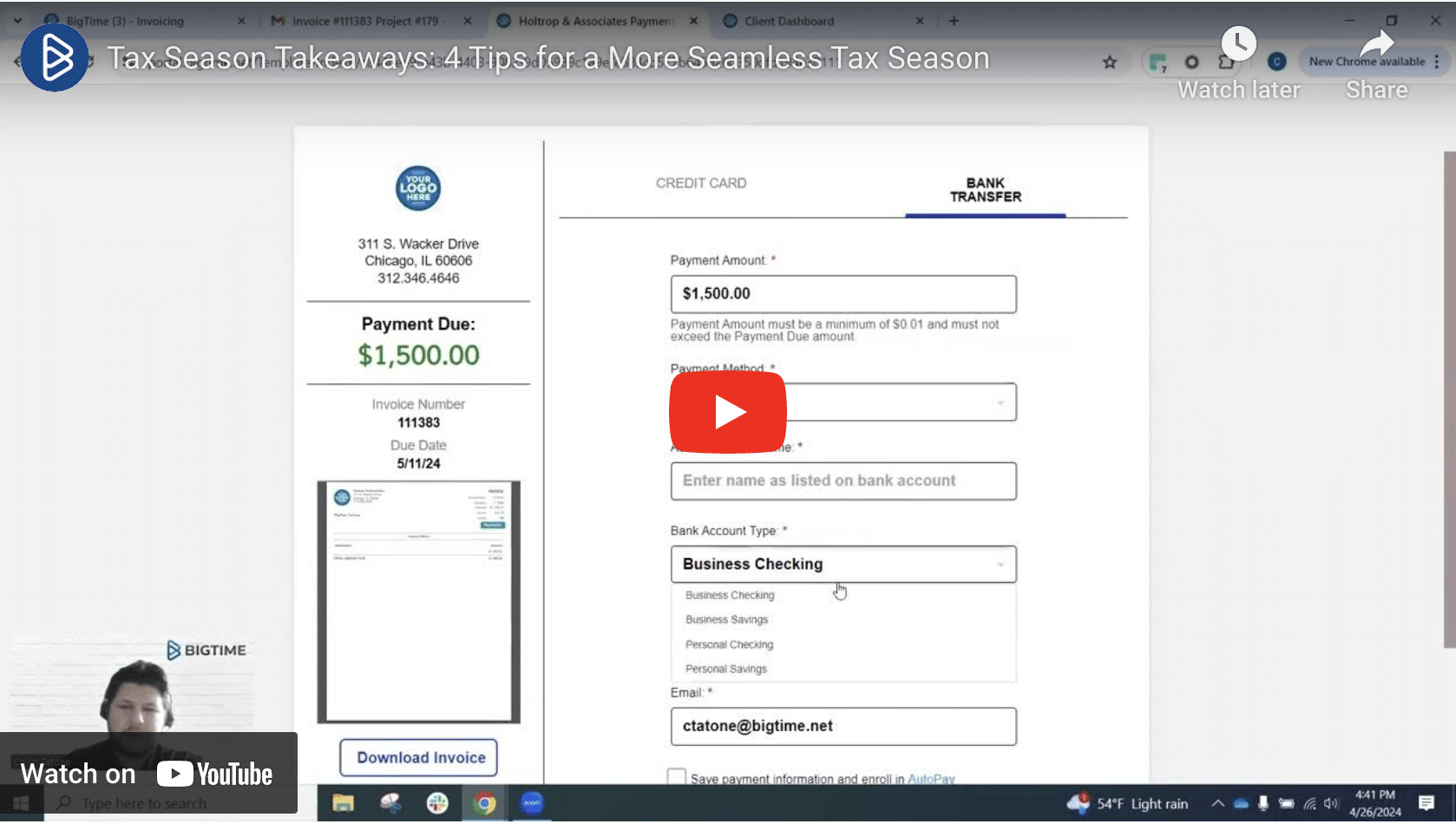Open the weather widget showing Light rain
The height and width of the screenshot is (824, 1456).
coord(1127,803)
